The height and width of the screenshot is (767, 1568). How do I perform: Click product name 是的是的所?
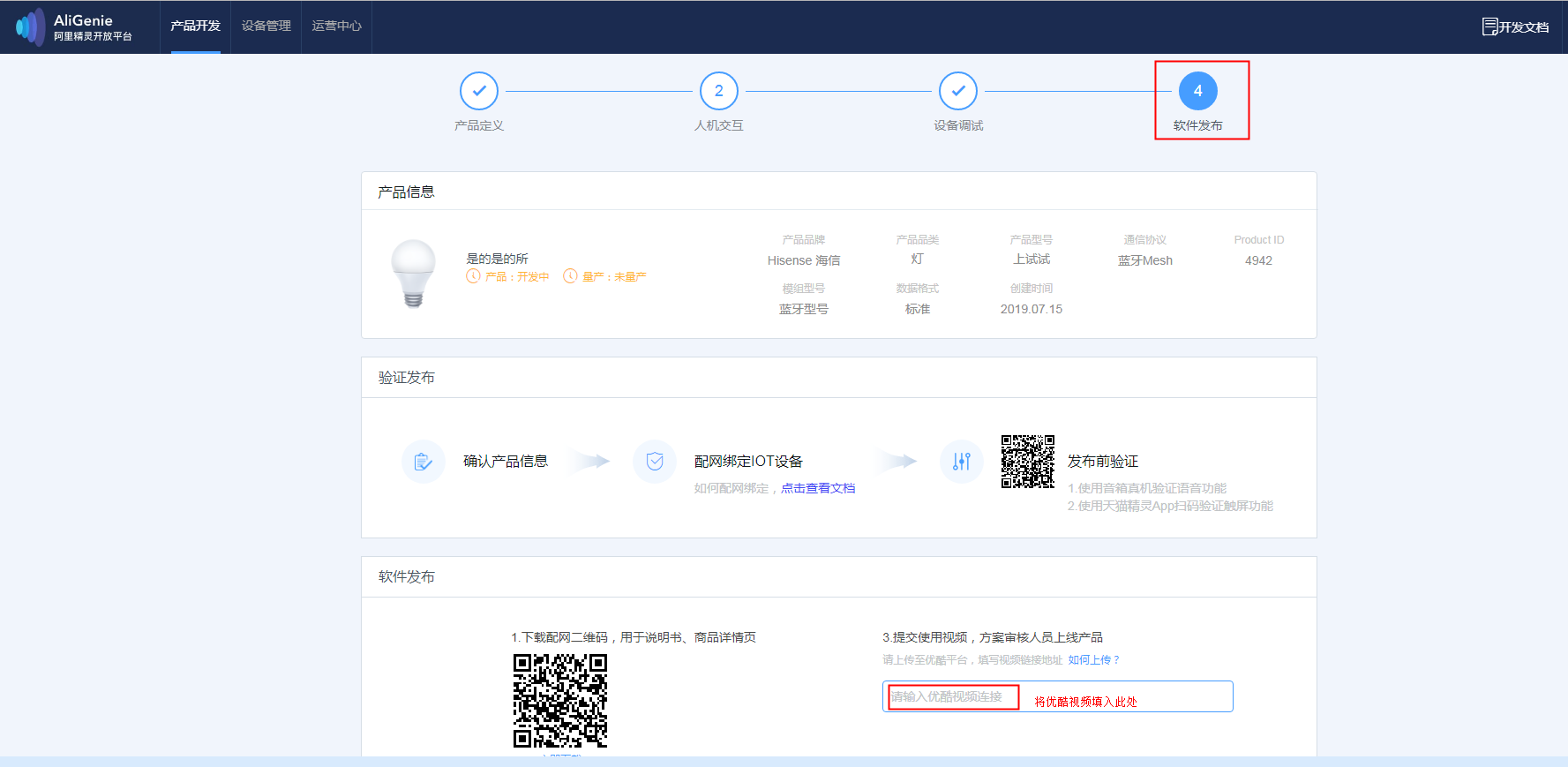tap(497, 259)
